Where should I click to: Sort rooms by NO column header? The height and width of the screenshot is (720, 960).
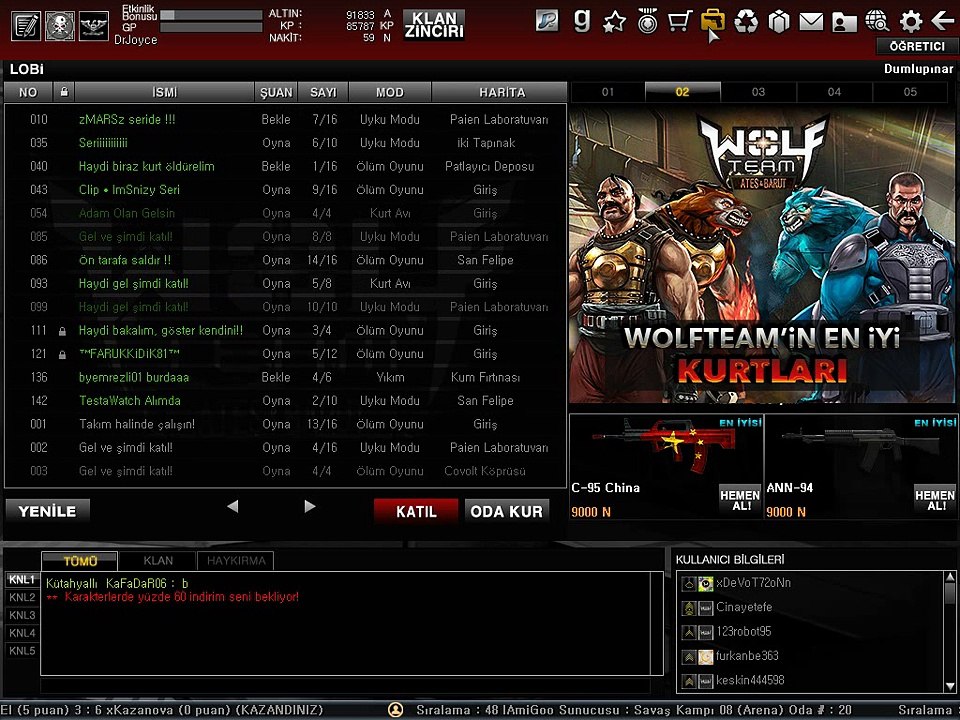(x=28, y=92)
